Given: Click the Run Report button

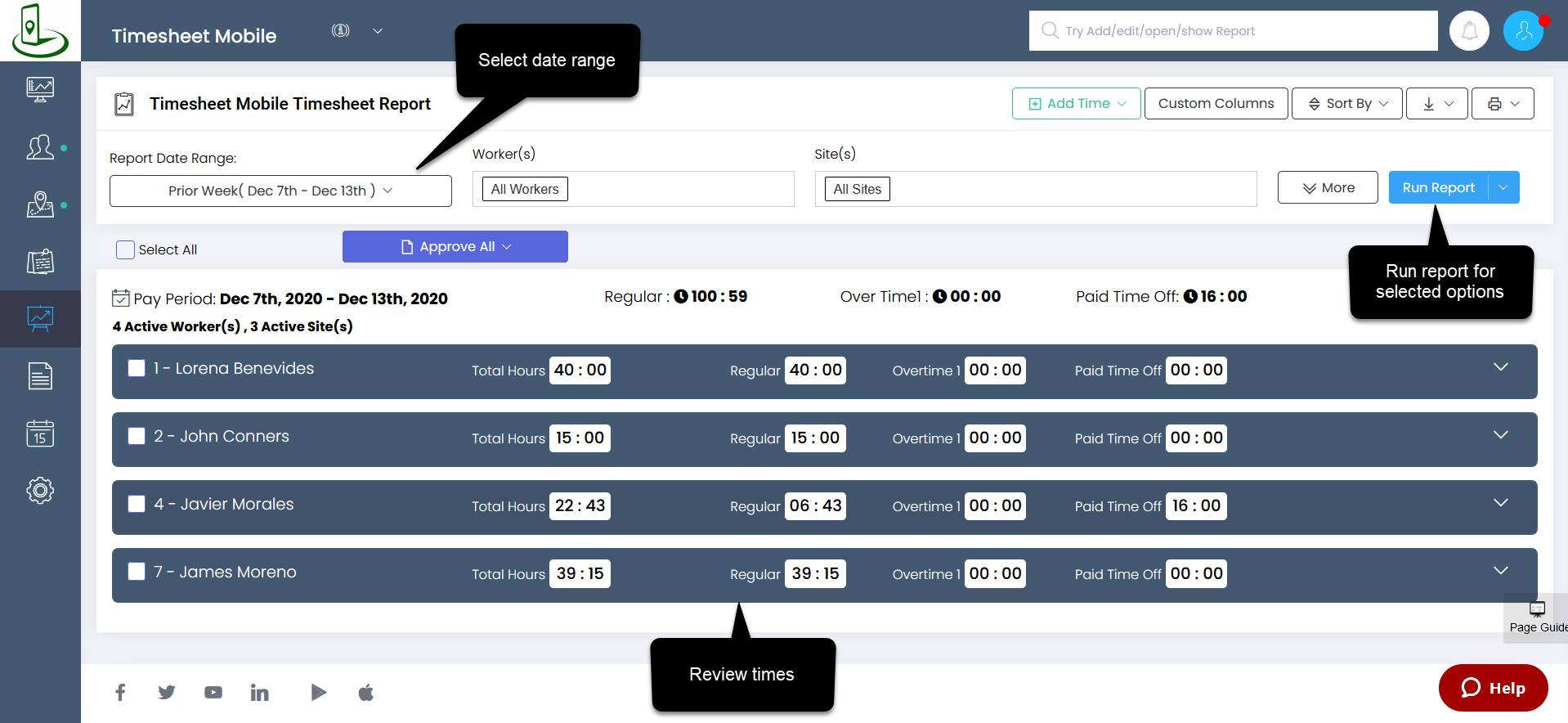Looking at the screenshot, I should [1439, 187].
